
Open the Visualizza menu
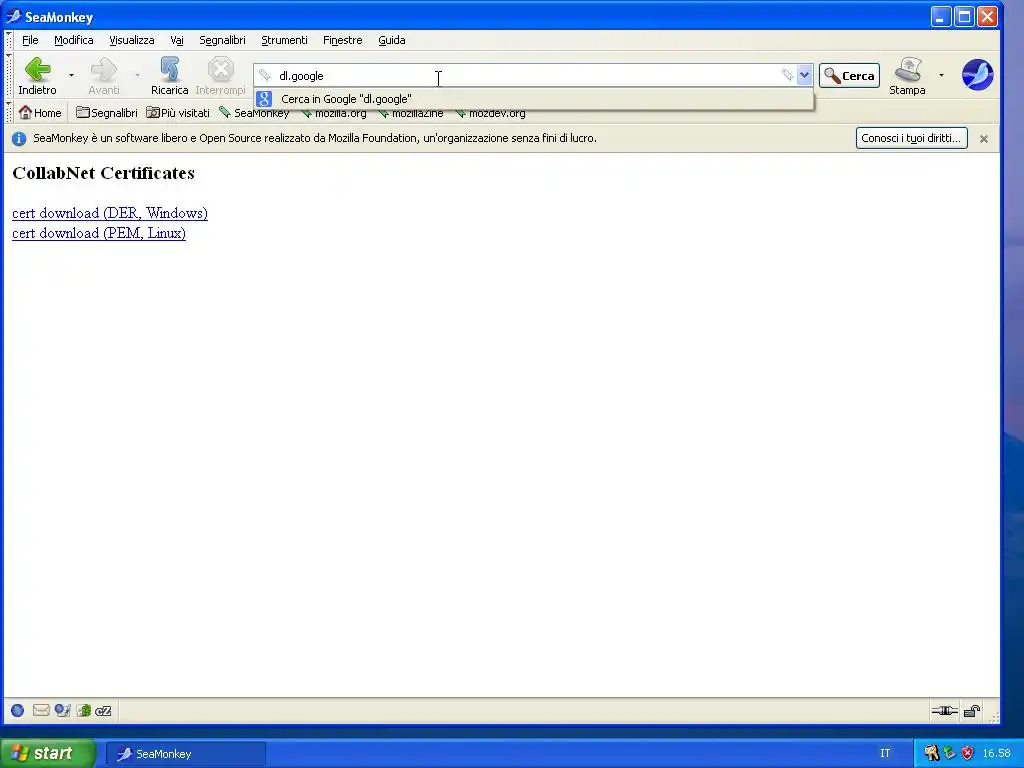132,40
